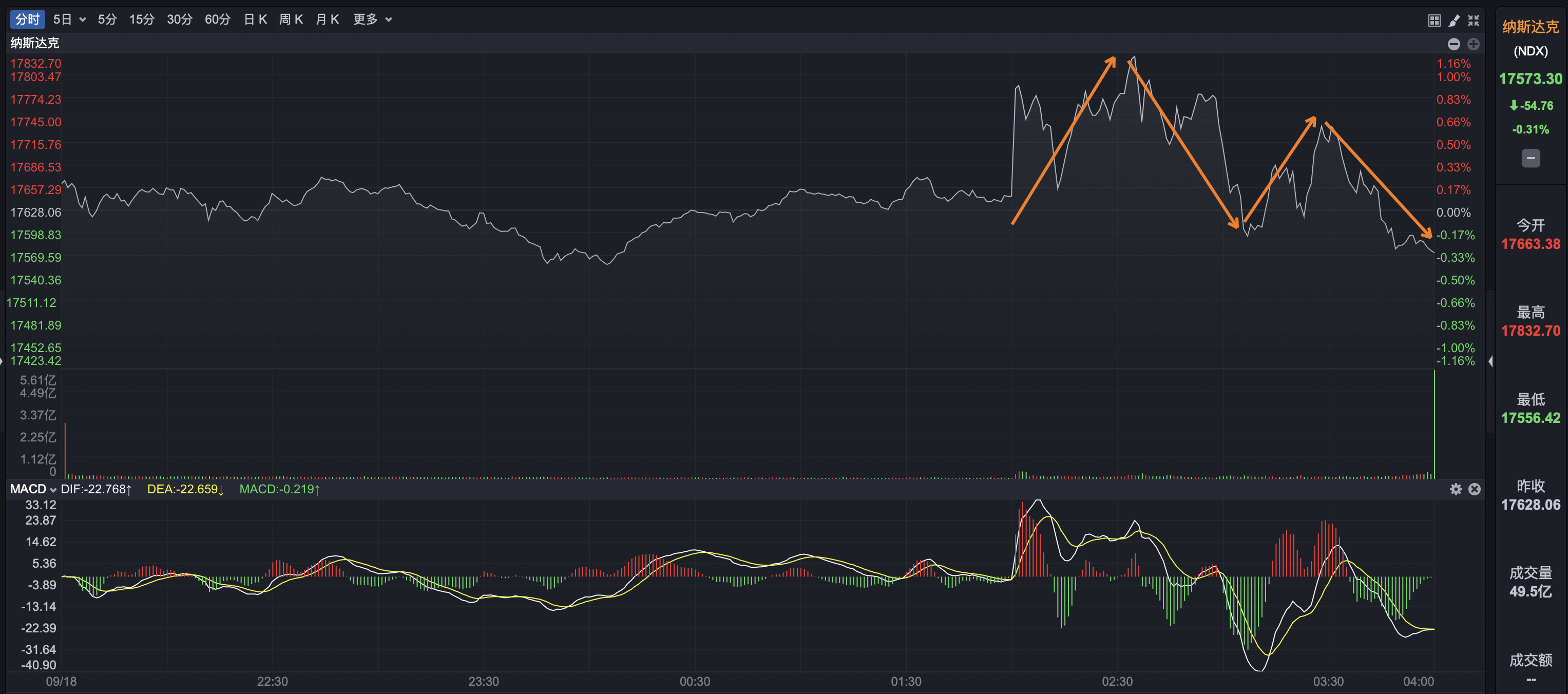Image resolution: width=1568 pixels, height=694 pixels.
Task: Select the 分时 tab
Action: 27,20
